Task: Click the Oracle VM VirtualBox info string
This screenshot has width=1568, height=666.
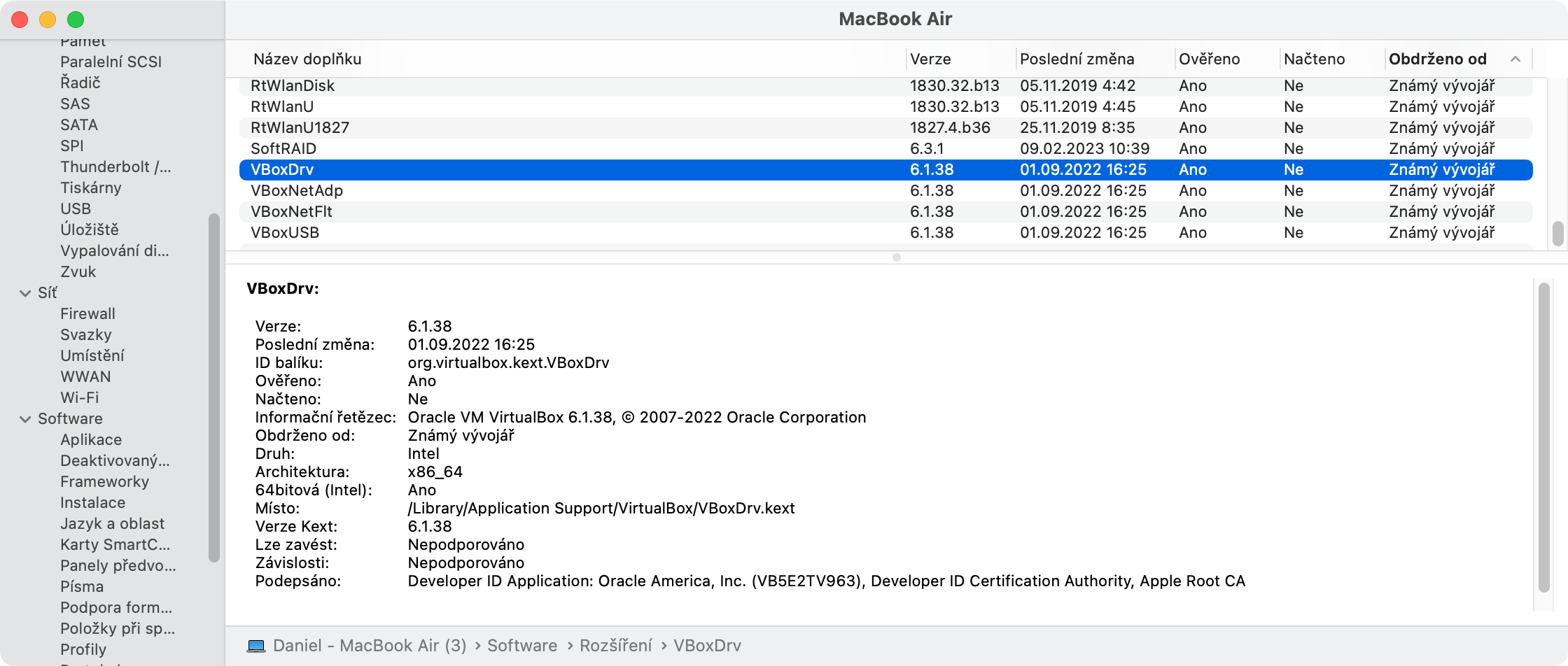Action: click(637, 418)
